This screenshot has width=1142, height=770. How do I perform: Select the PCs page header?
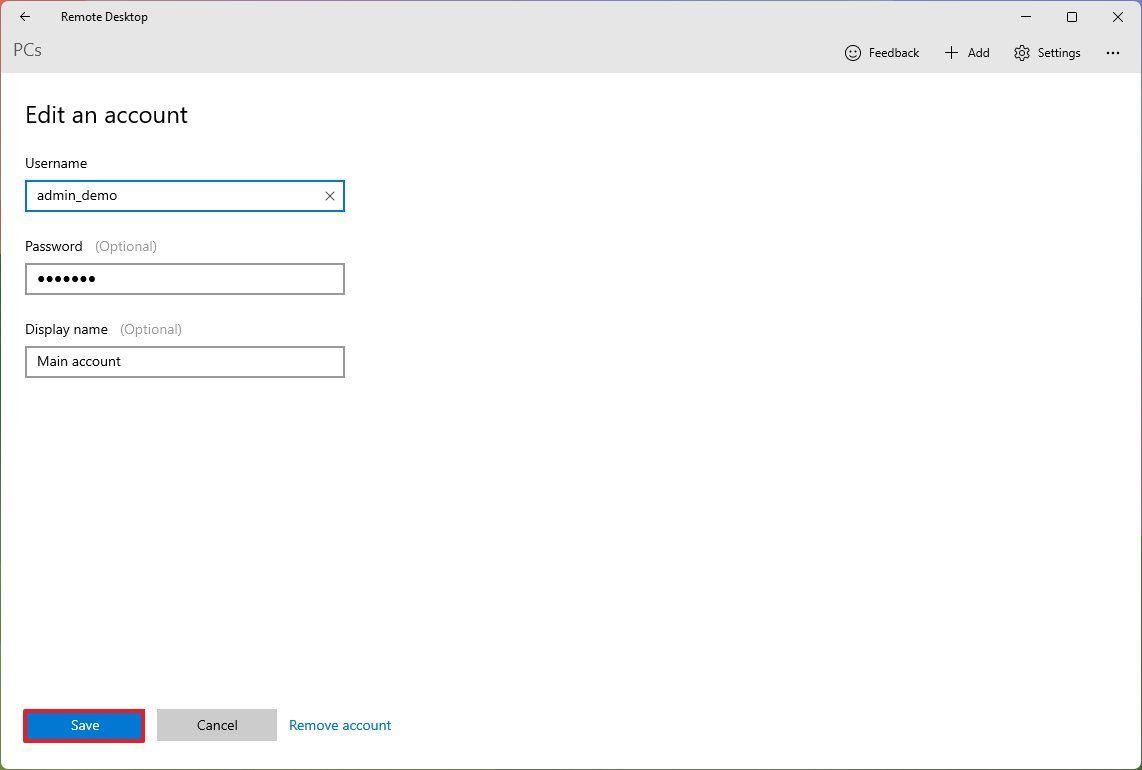[27, 49]
